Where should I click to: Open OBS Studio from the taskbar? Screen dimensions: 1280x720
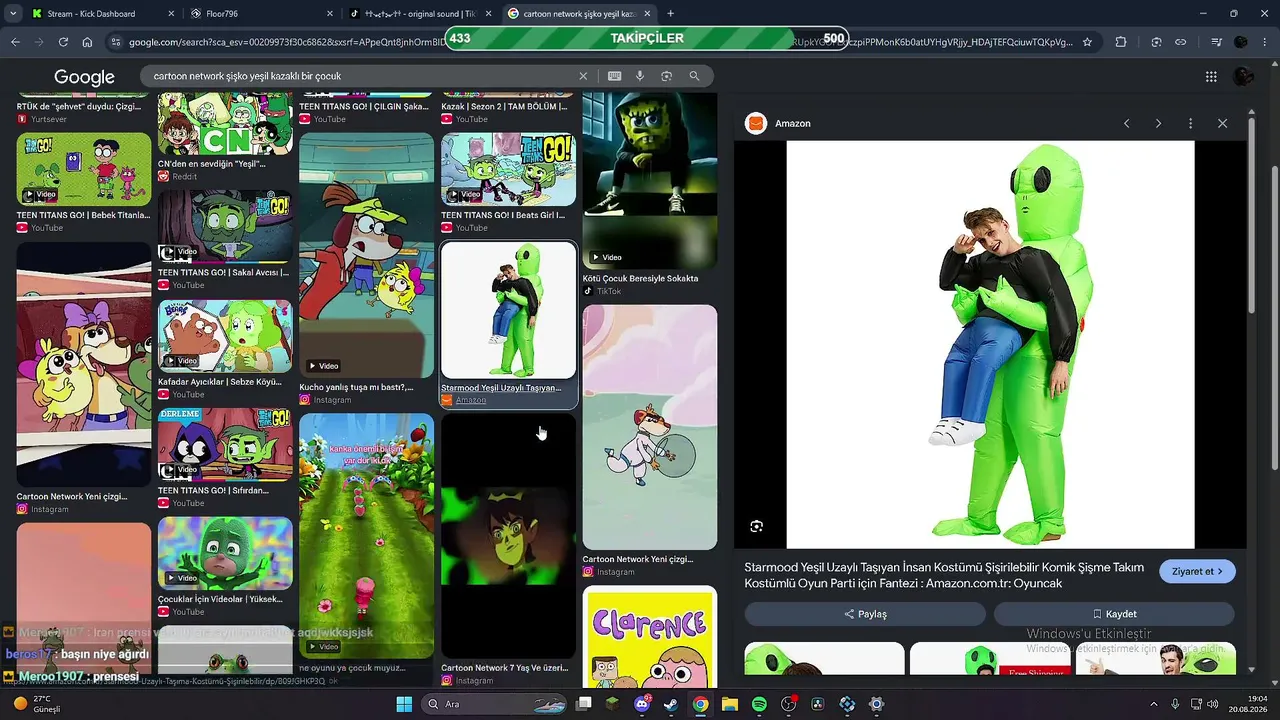[789, 704]
